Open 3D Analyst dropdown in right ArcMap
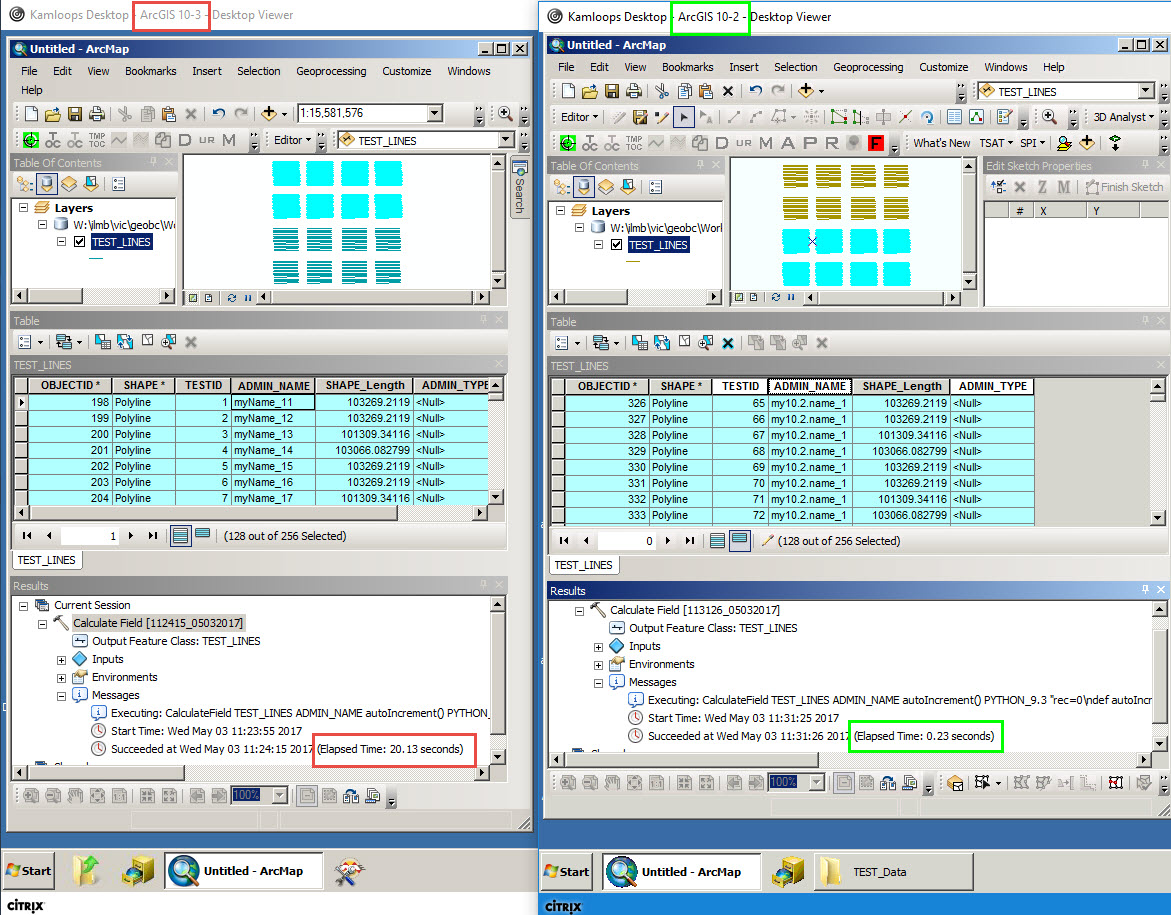The width and height of the screenshot is (1171, 915). 1123,117
